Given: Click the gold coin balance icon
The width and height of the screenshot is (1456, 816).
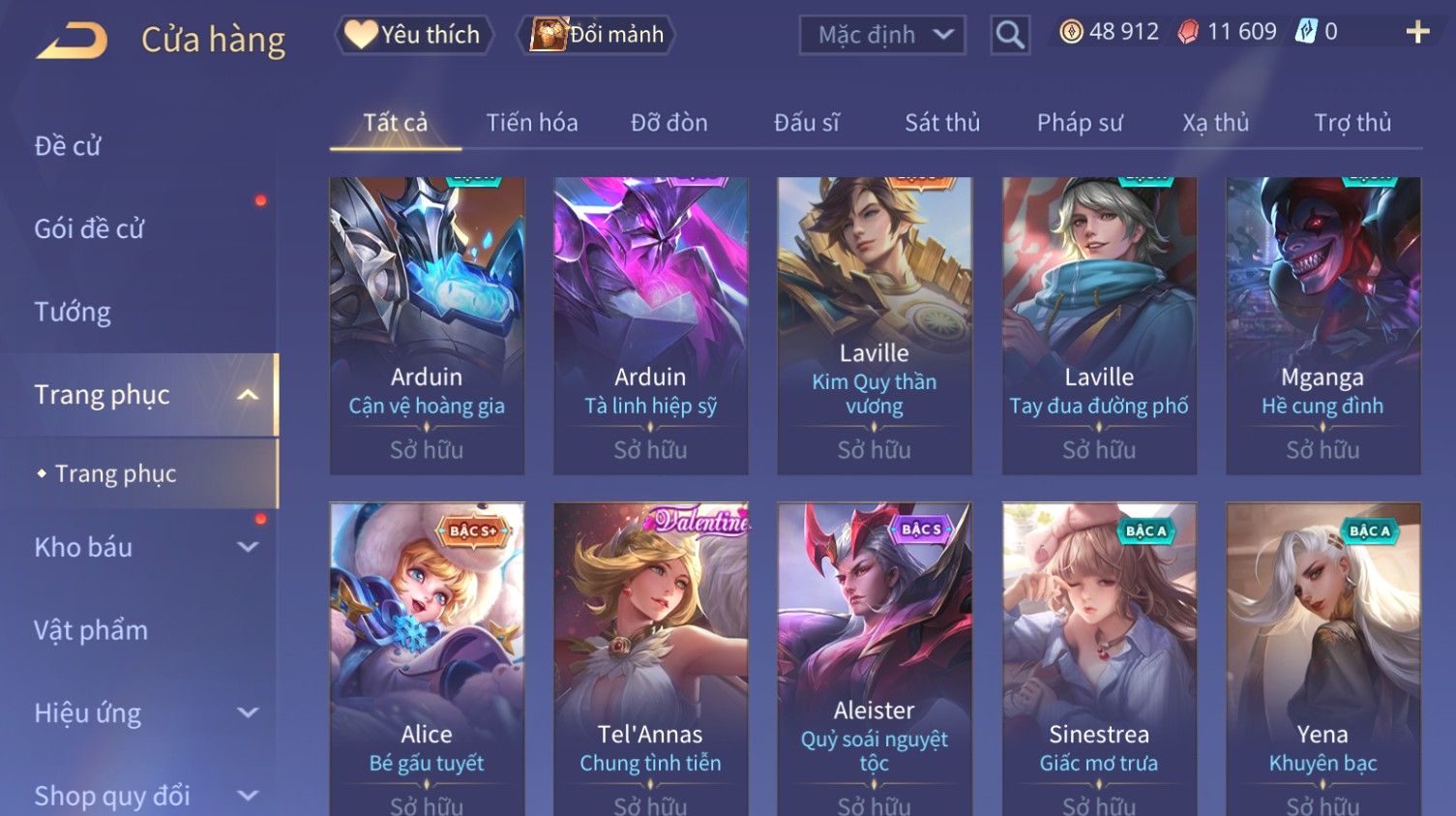Looking at the screenshot, I should point(1071,32).
